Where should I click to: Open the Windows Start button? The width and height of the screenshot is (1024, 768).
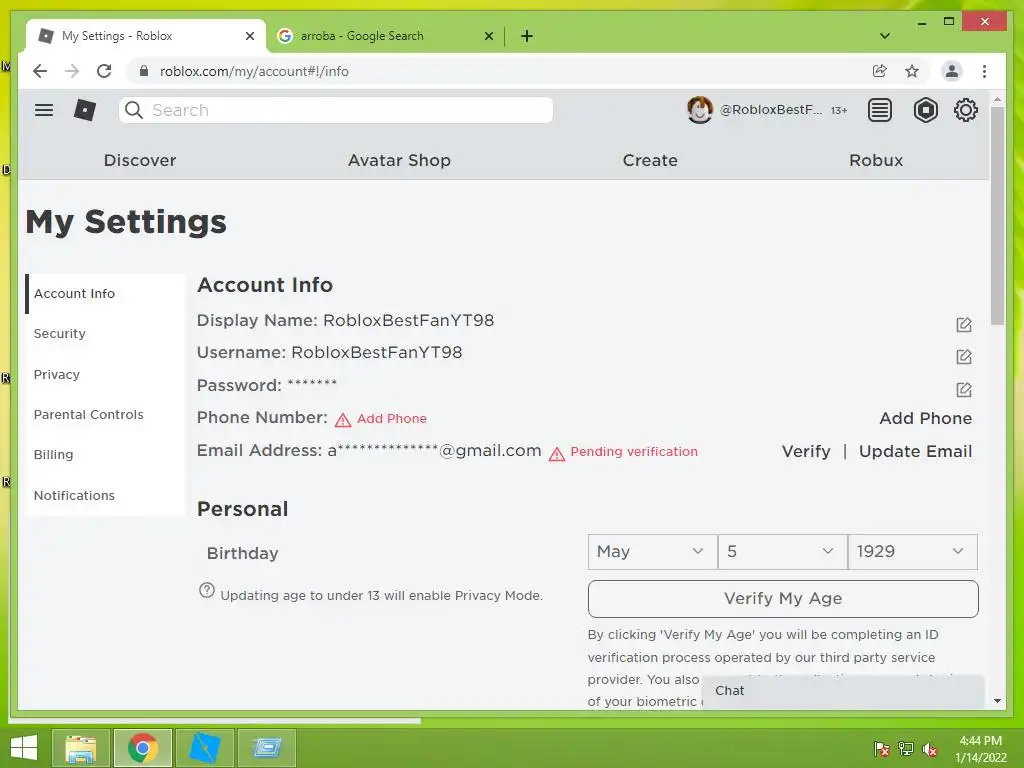tap(24, 747)
